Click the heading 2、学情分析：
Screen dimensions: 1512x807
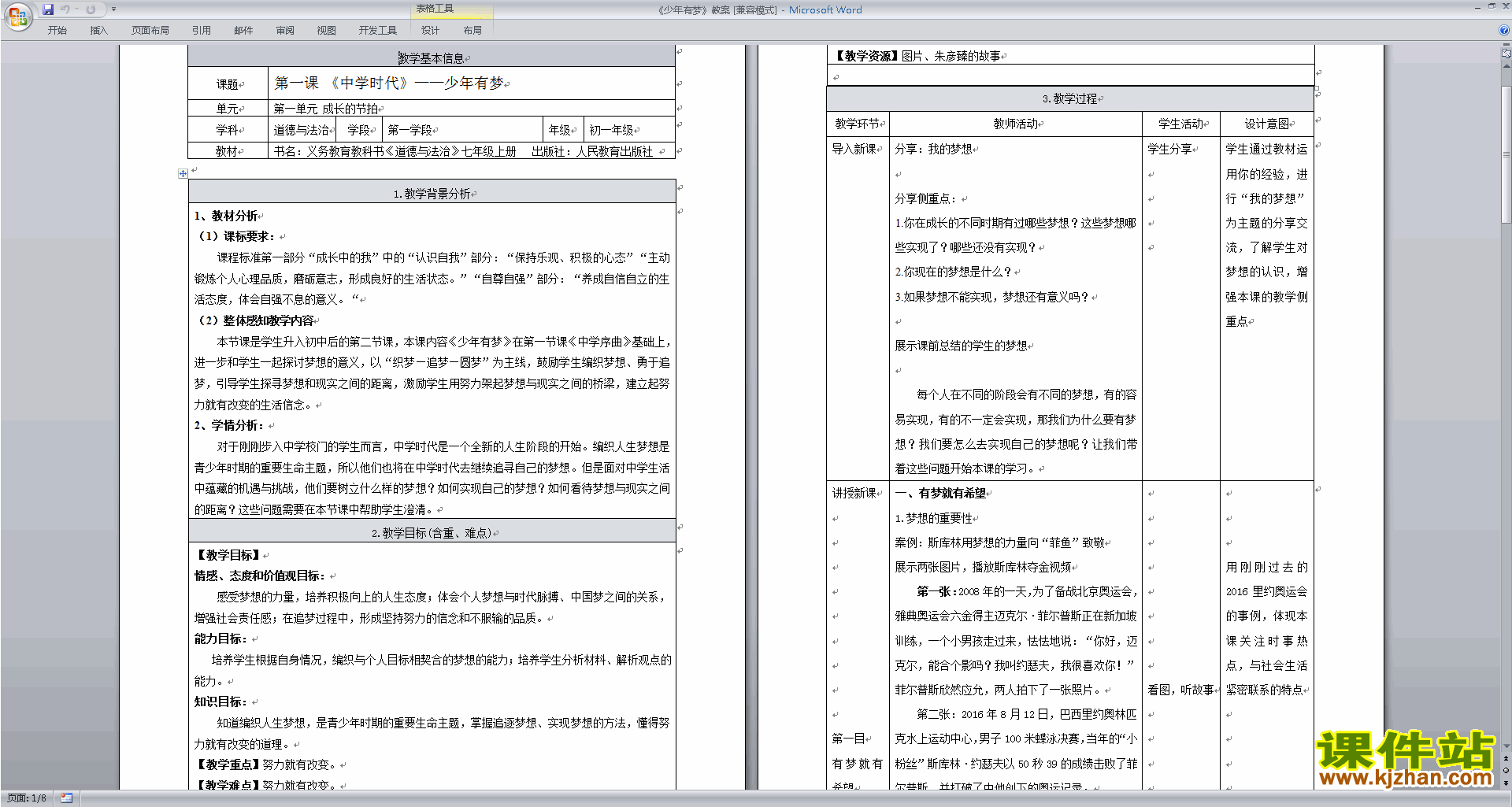coord(229,425)
